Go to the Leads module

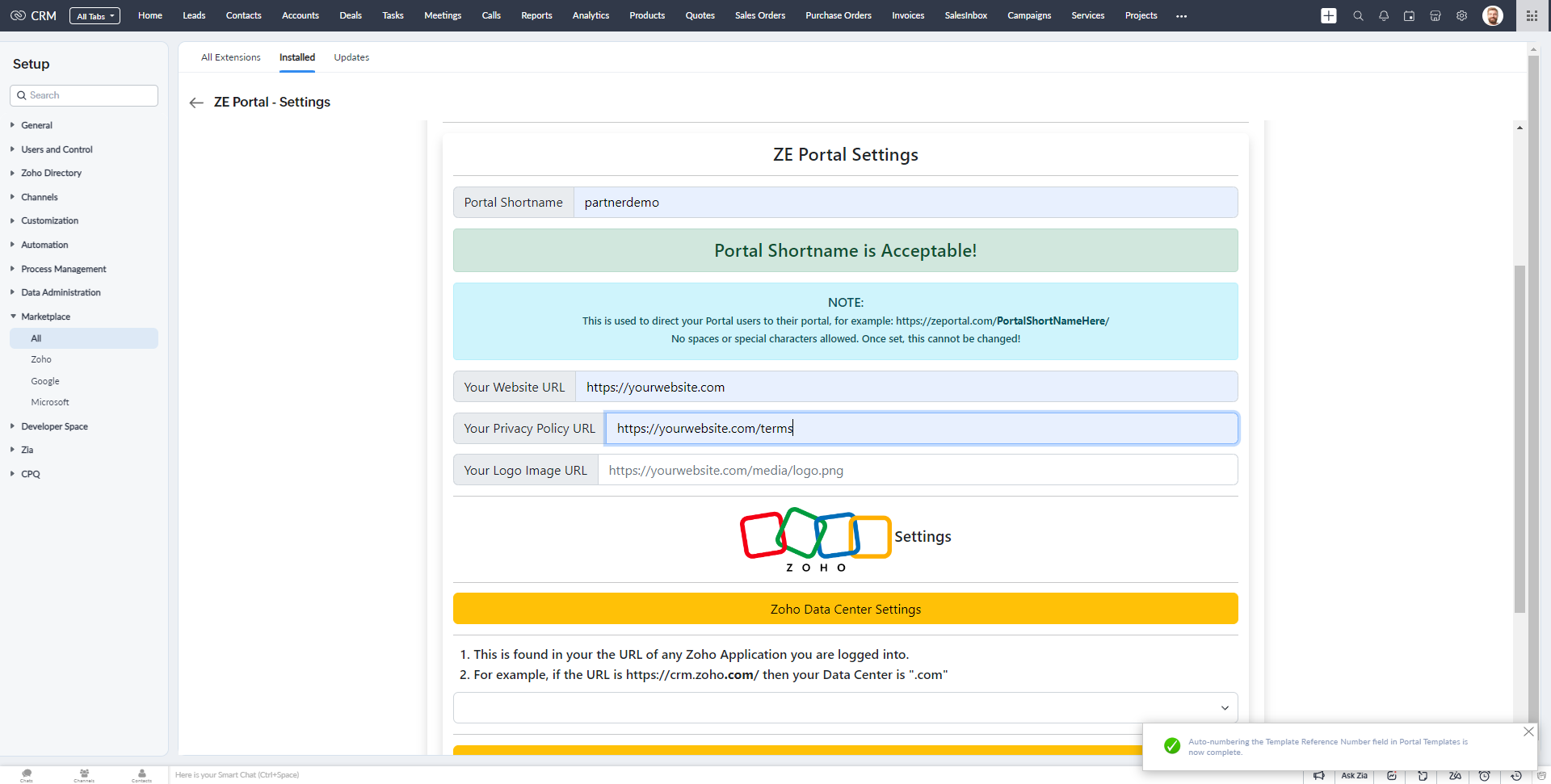coord(194,15)
